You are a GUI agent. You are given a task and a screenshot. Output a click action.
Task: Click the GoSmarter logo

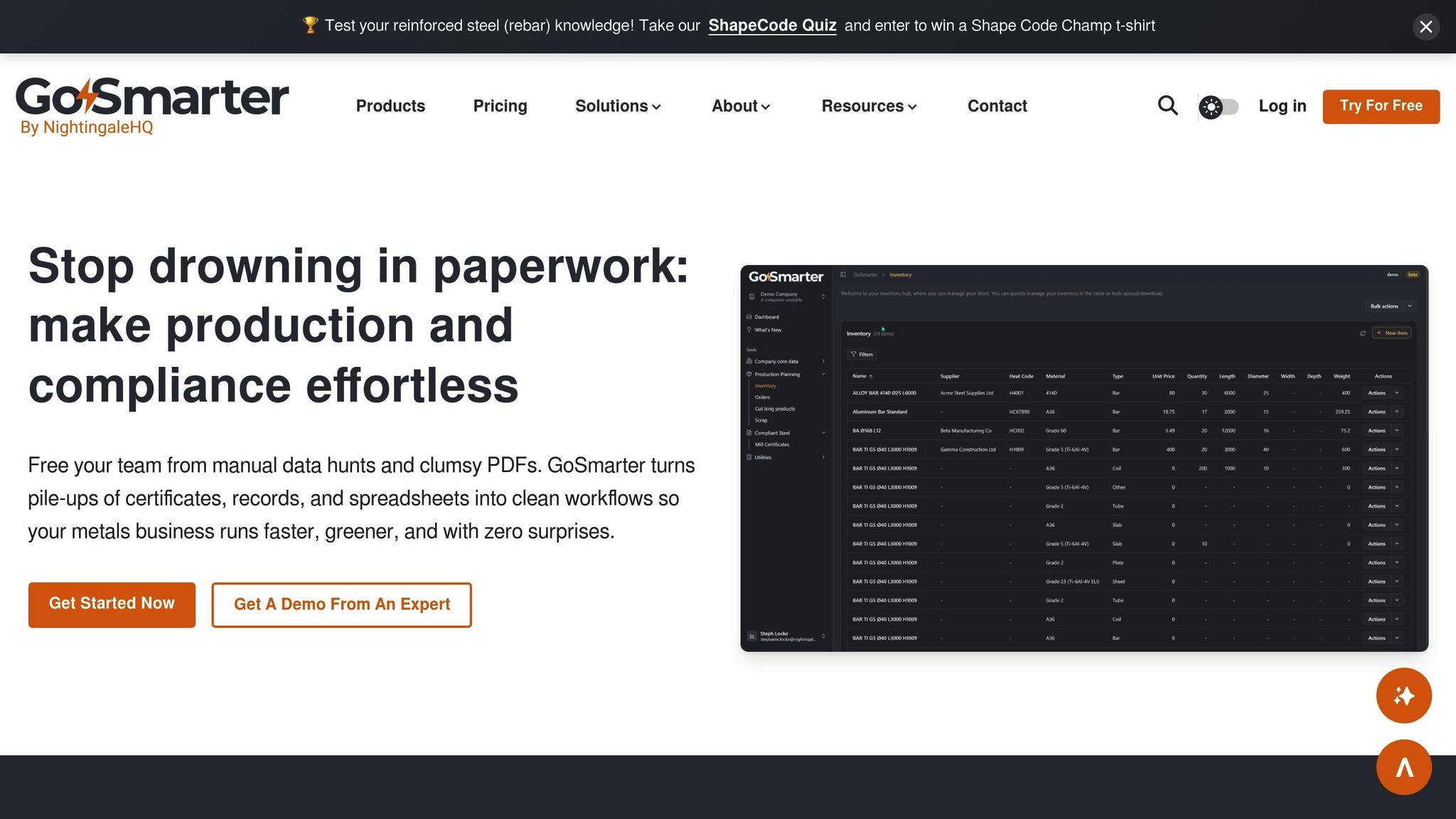pos(152,97)
